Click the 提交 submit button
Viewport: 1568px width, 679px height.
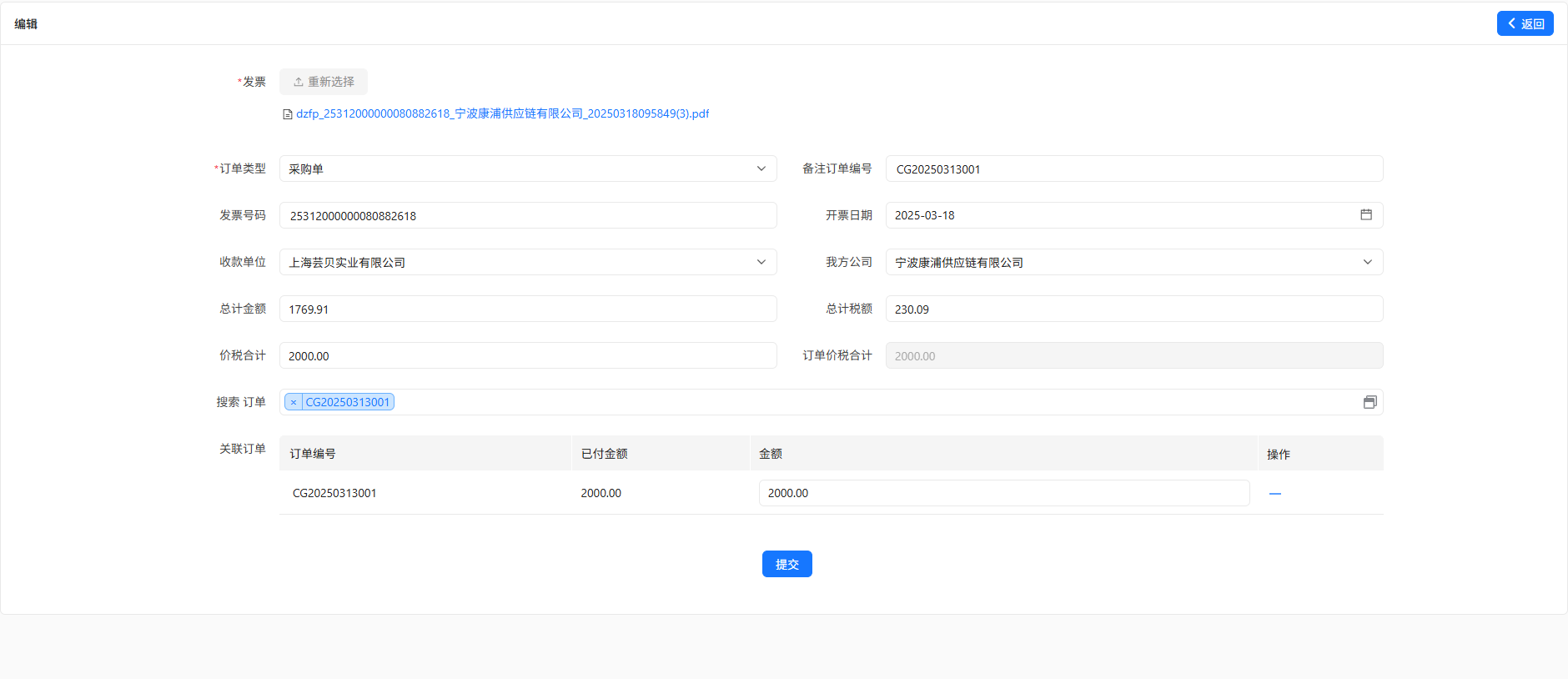(x=787, y=564)
